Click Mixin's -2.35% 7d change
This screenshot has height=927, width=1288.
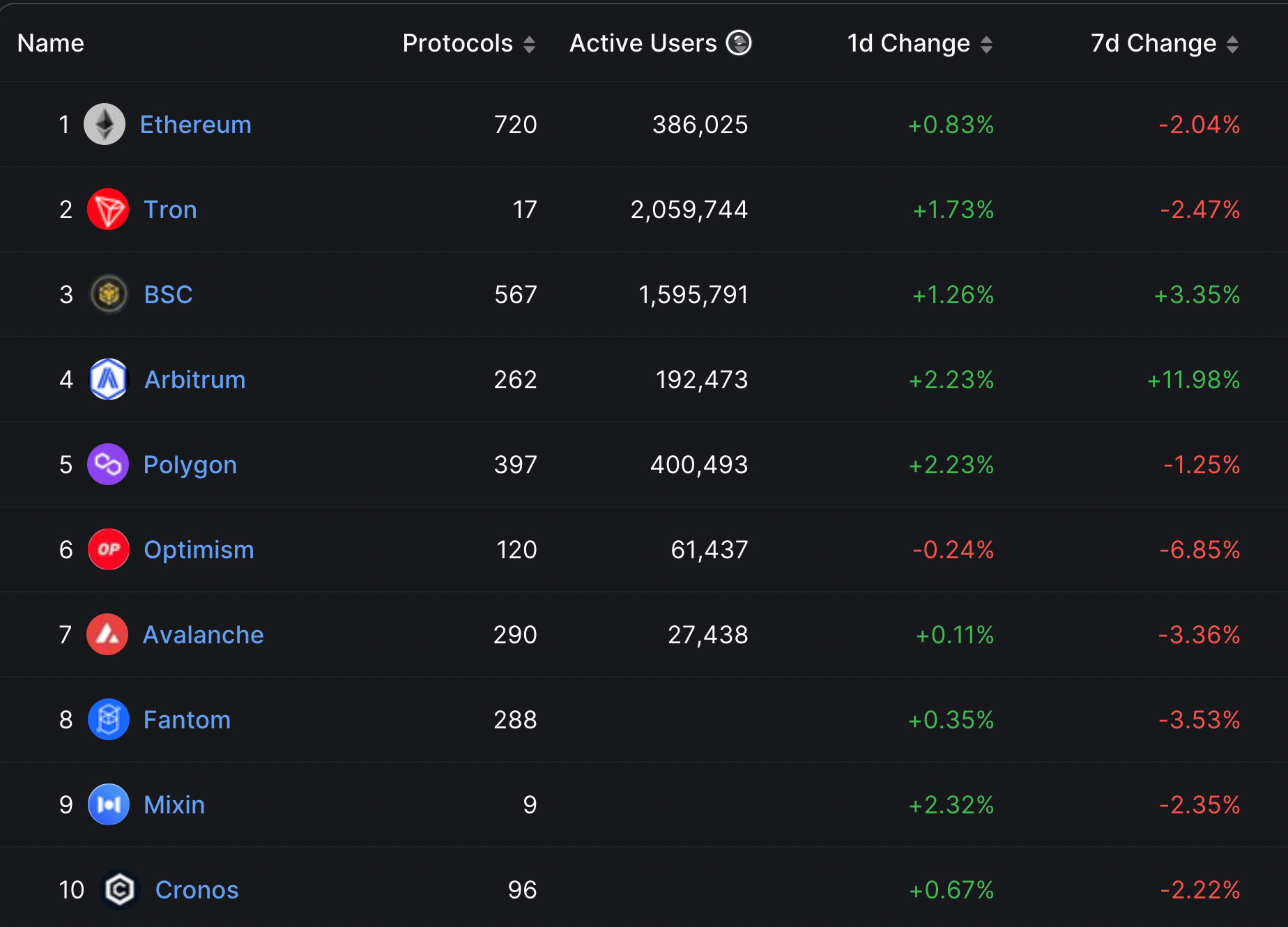click(1199, 805)
